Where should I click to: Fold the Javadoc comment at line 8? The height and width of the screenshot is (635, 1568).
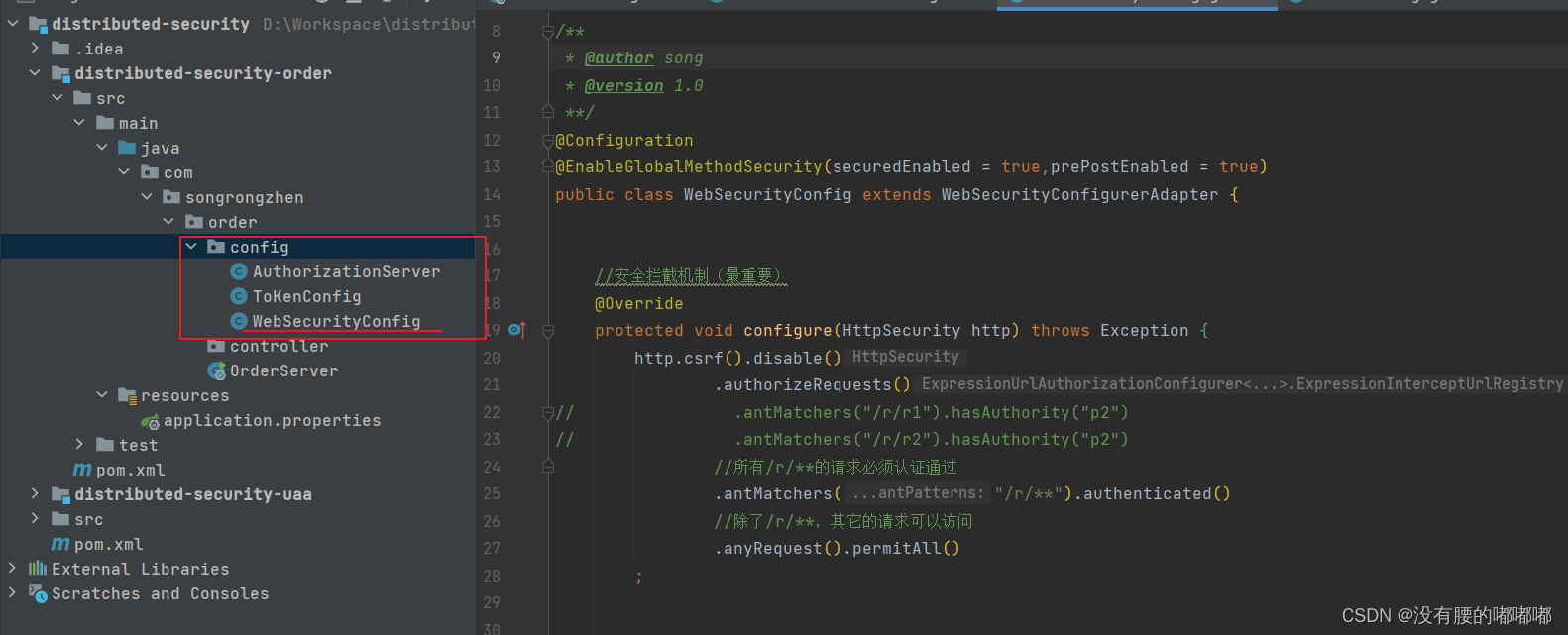[548, 32]
